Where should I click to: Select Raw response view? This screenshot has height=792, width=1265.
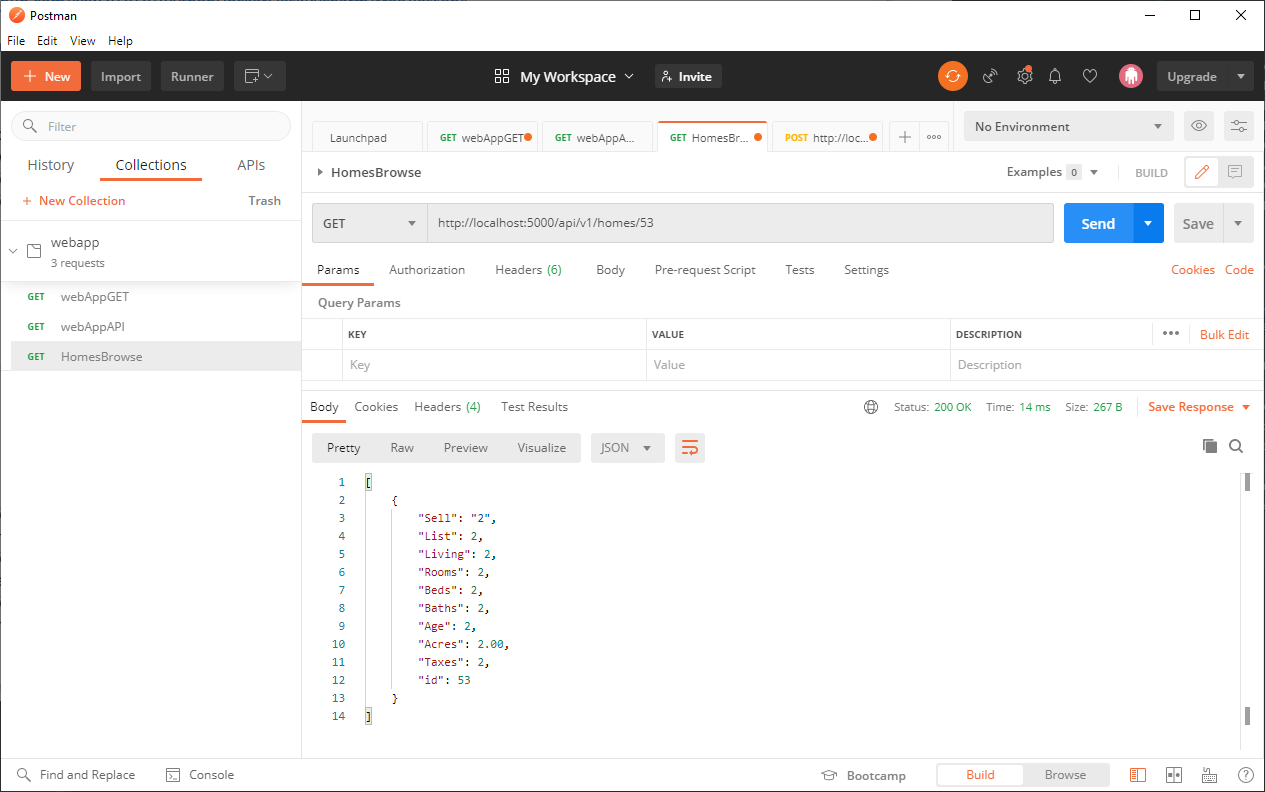tap(402, 448)
